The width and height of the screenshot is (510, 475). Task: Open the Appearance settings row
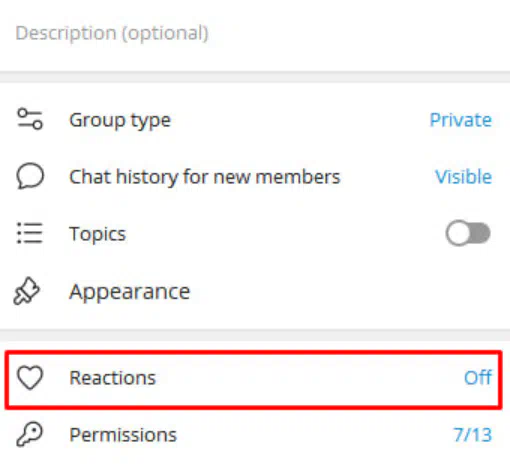pos(255,291)
